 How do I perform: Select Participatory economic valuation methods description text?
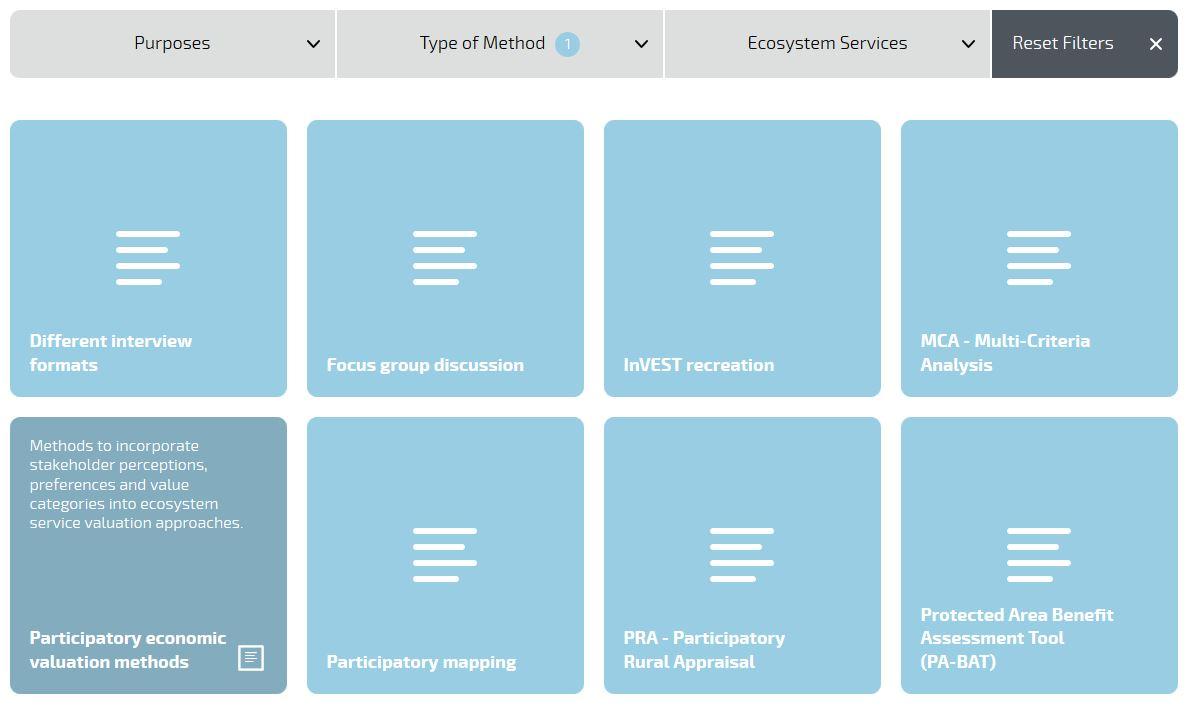[x=136, y=484]
